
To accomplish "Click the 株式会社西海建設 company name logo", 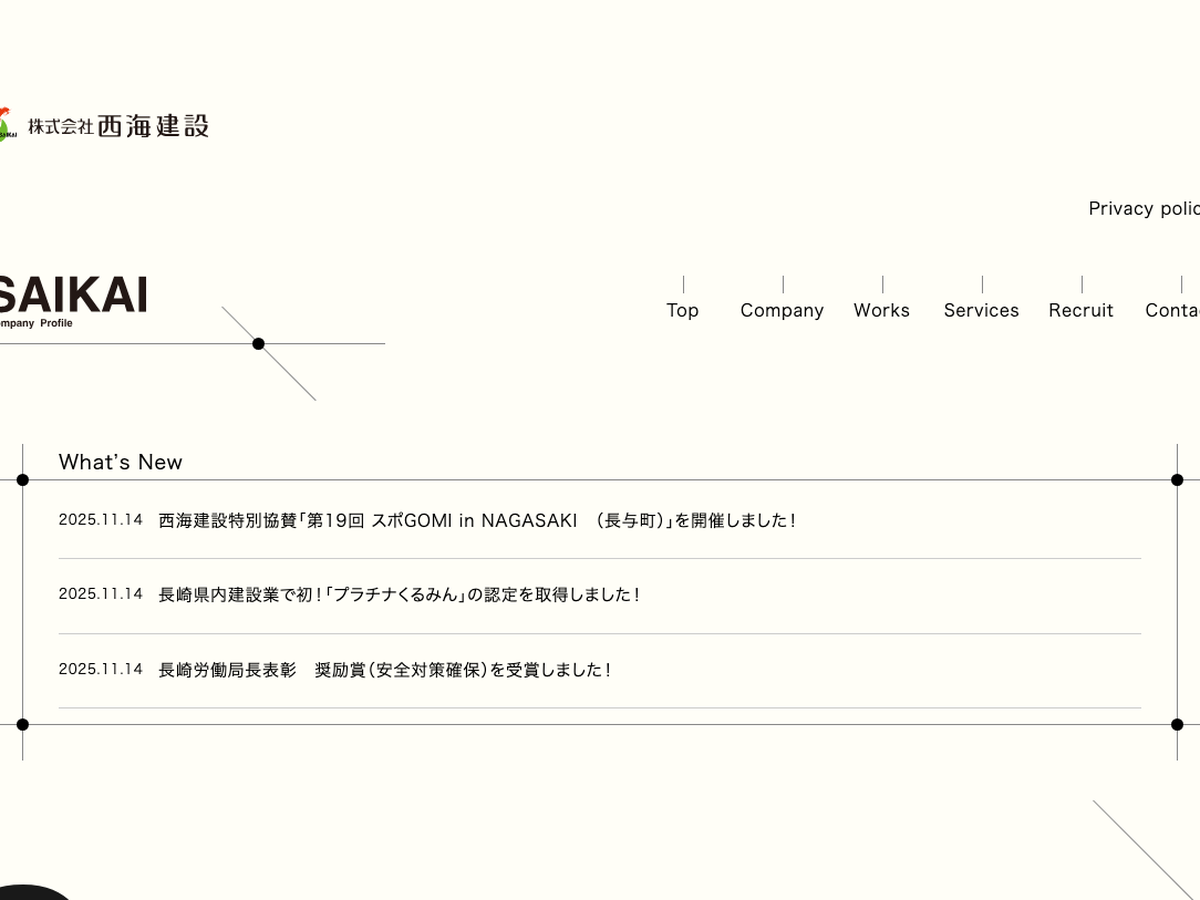I will pyautogui.click(x=118, y=126).
